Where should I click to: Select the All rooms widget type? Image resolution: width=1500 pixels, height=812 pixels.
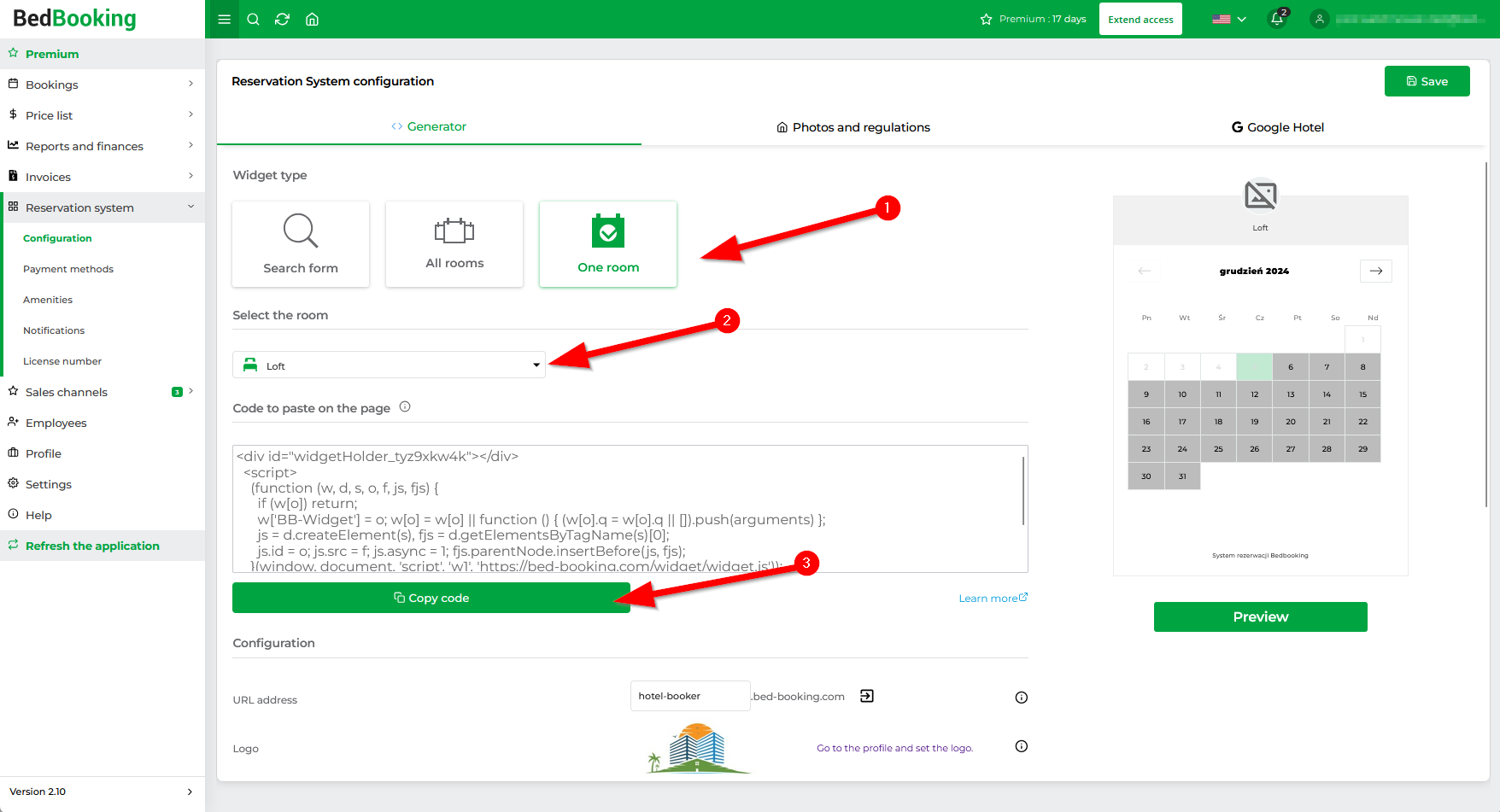pos(454,244)
